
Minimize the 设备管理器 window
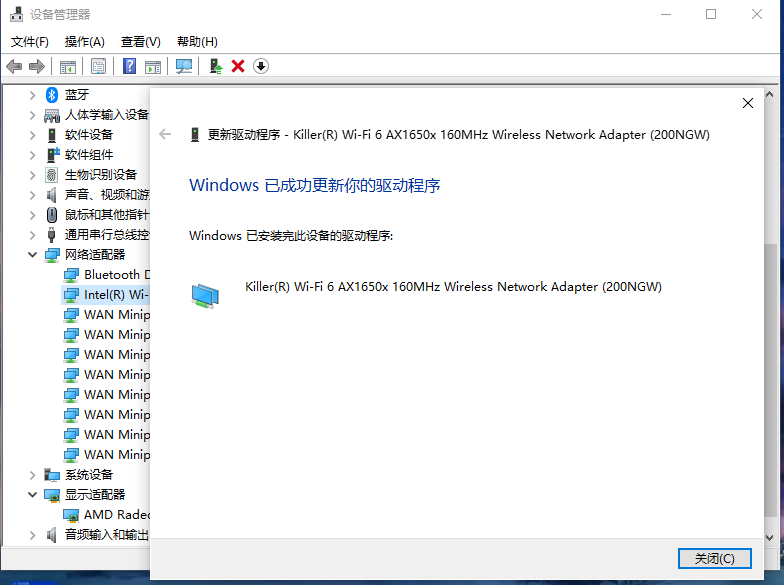click(666, 14)
